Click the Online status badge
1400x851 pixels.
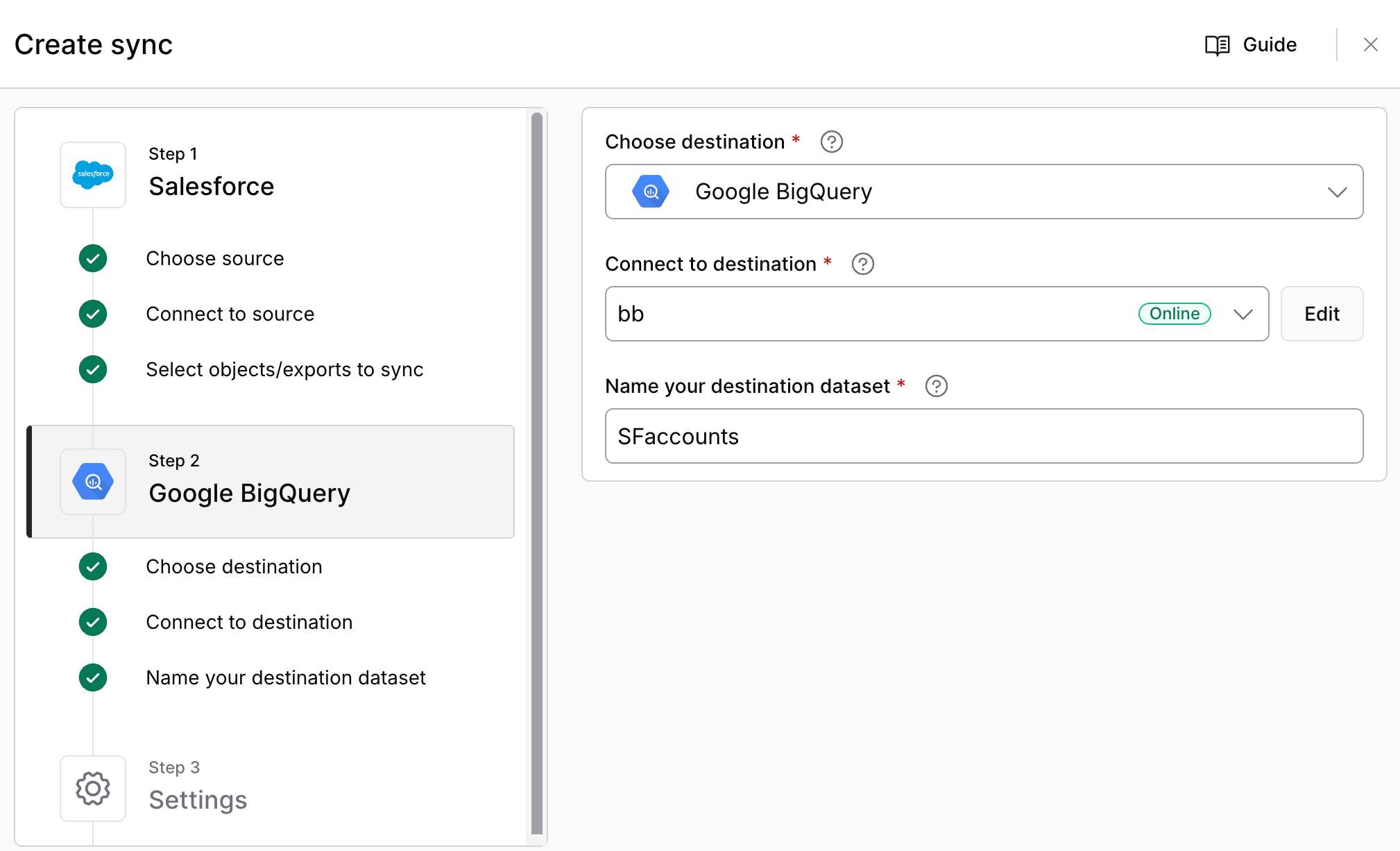[1175, 314]
